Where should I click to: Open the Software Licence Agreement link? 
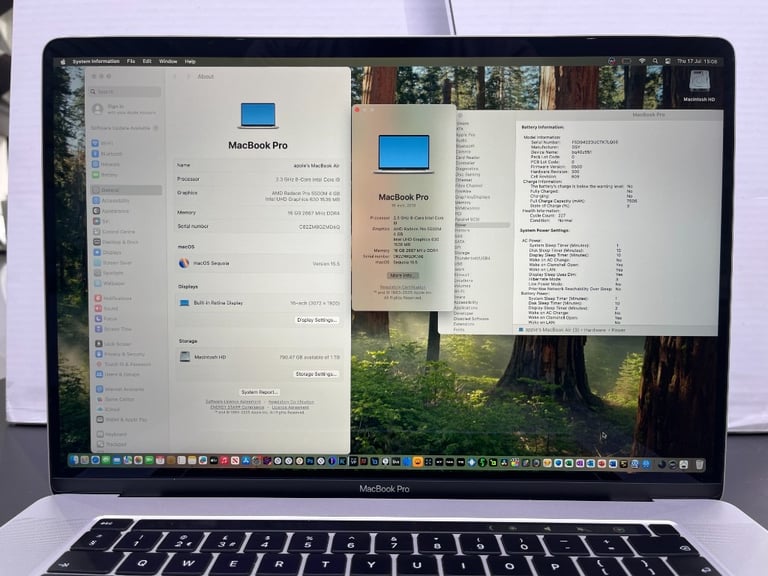click(233, 402)
